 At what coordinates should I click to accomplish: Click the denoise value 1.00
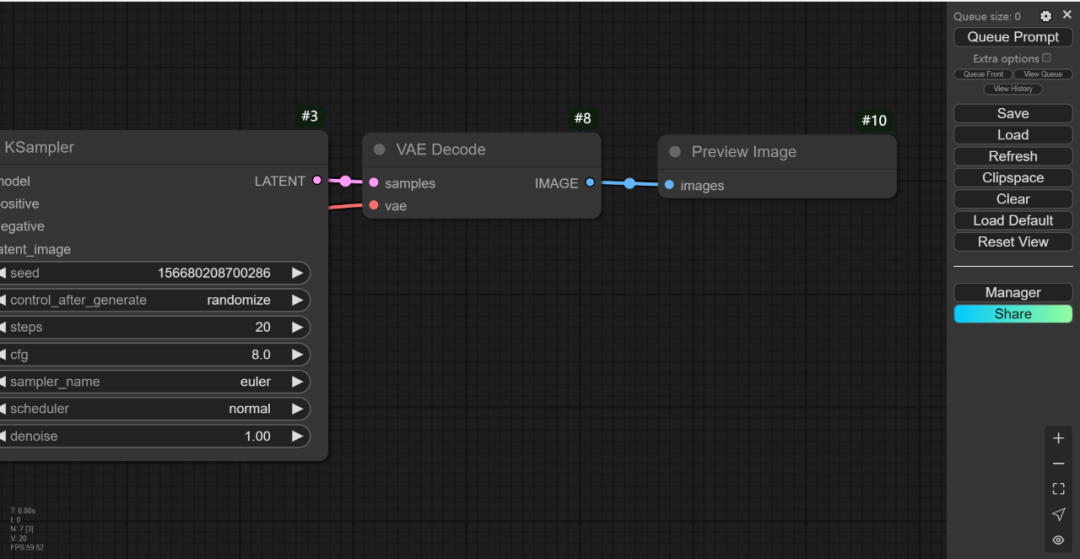pyautogui.click(x=257, y=436)
